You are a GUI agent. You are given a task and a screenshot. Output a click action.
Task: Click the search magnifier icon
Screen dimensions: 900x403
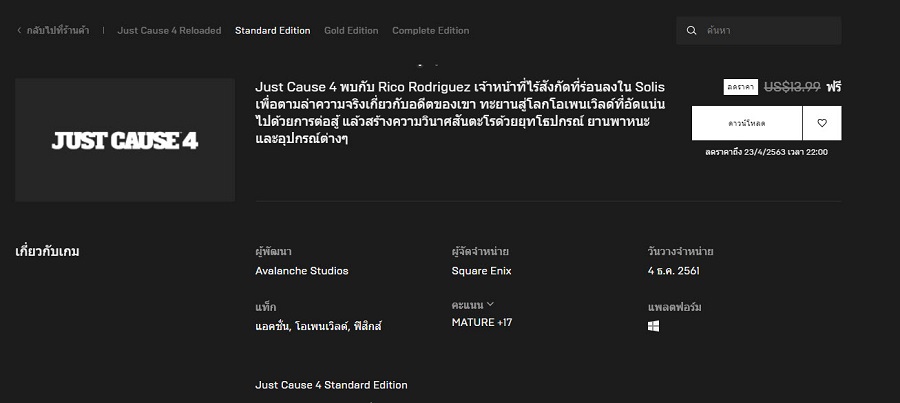[692, 30]
